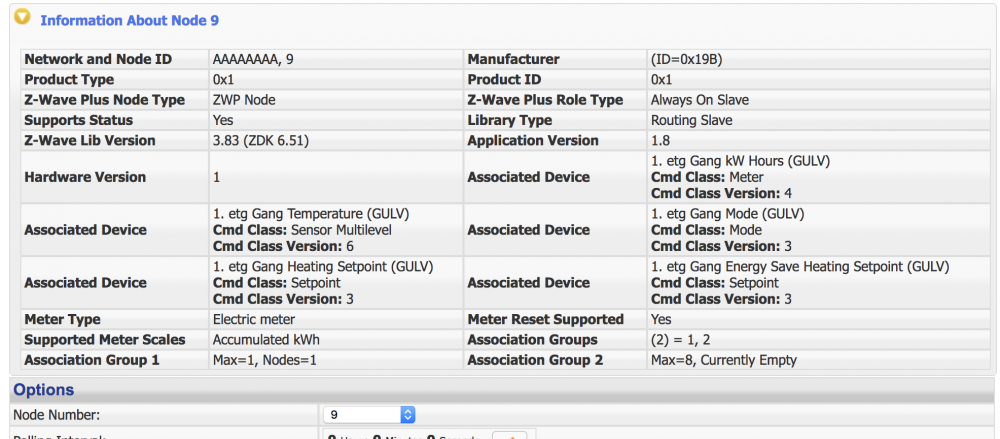Screen dimensions: 1000x439
Task: Click the Manufacturer ID=0x19B value
Action: pyautogui.click(x=686, y=59)
